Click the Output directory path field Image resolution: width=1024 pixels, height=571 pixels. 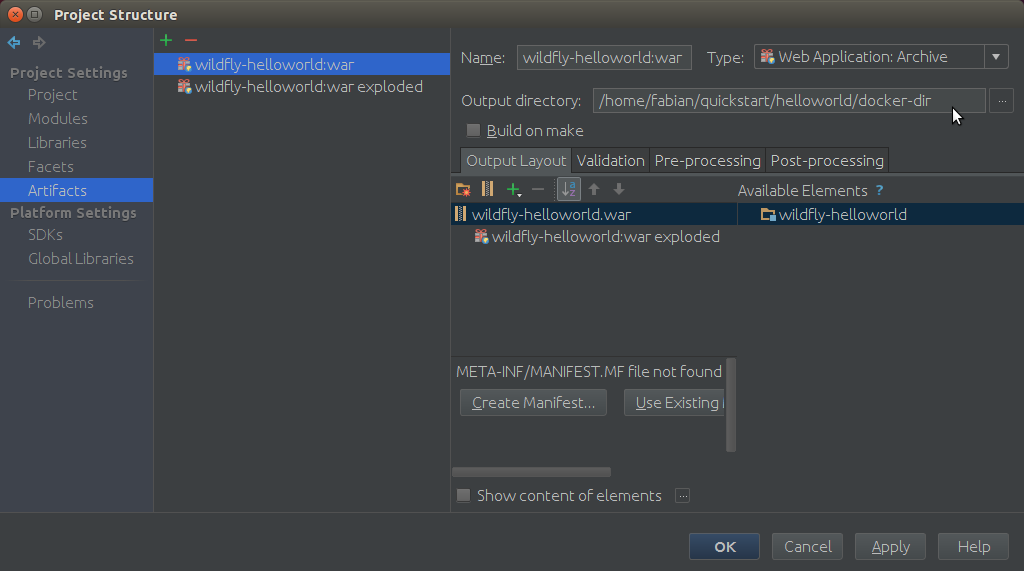tap(770, 101)
